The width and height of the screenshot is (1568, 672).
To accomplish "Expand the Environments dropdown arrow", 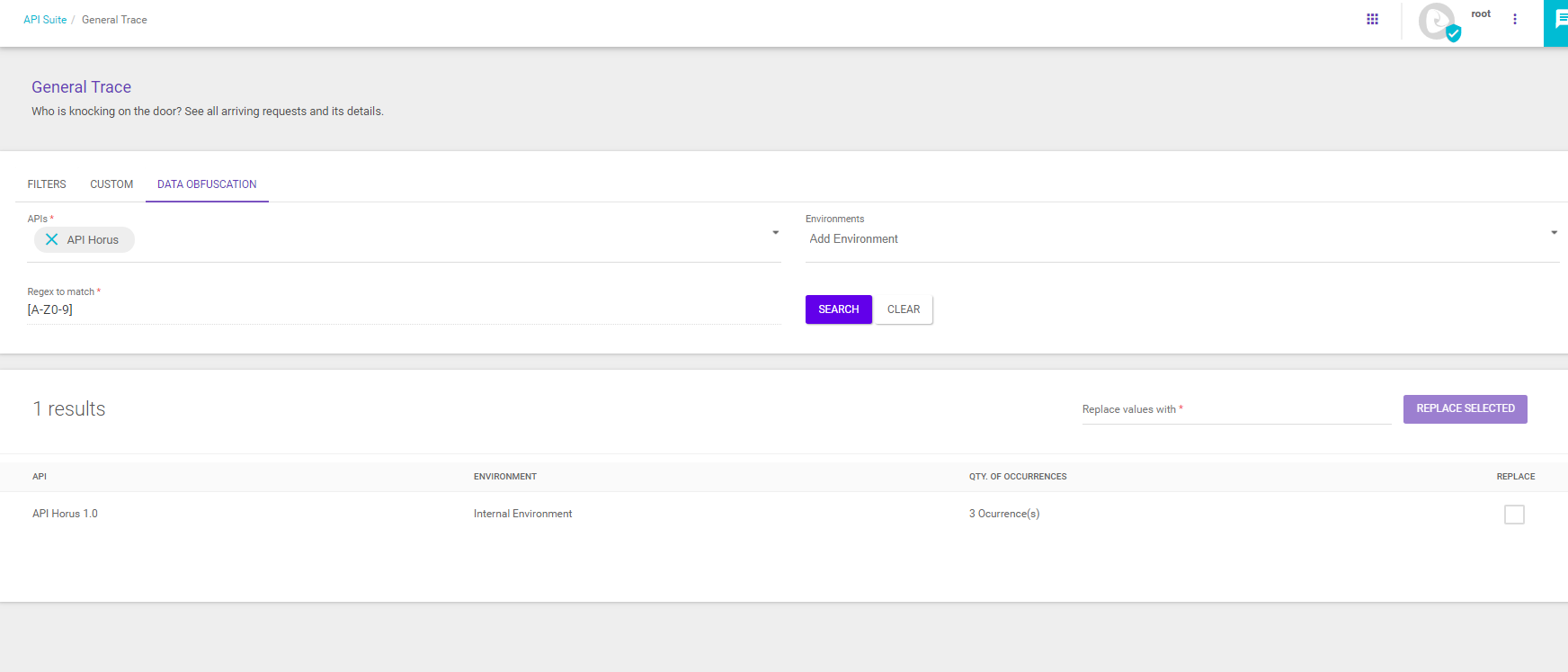I will tap(1554, 233).
